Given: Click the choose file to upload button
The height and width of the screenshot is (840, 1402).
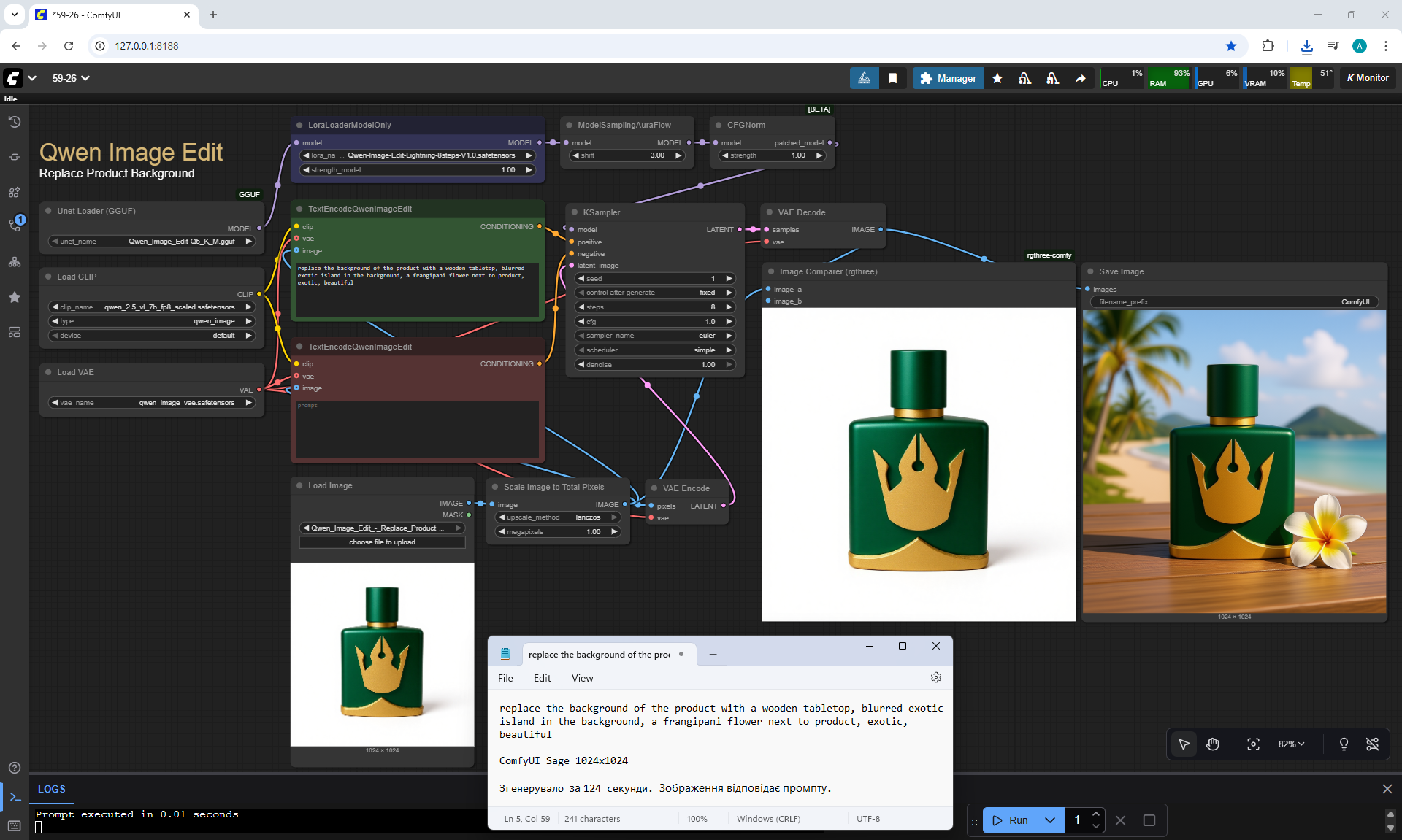Looking at the screenshot, I should 382,542.
